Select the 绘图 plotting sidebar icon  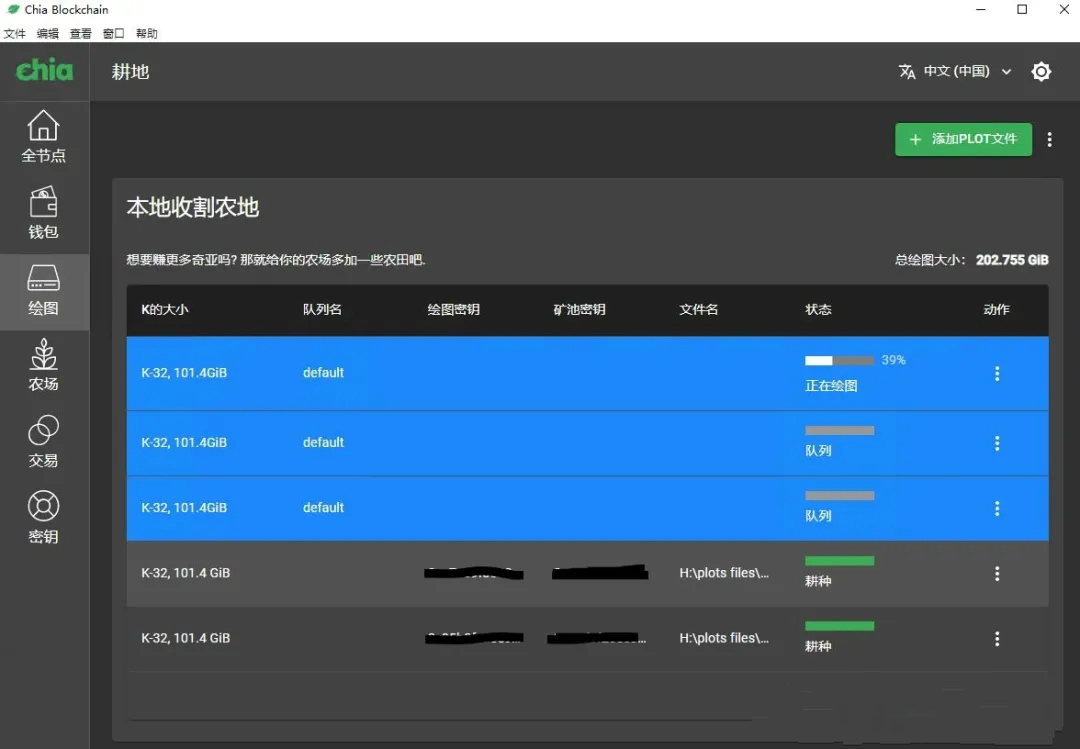(43, 290)
